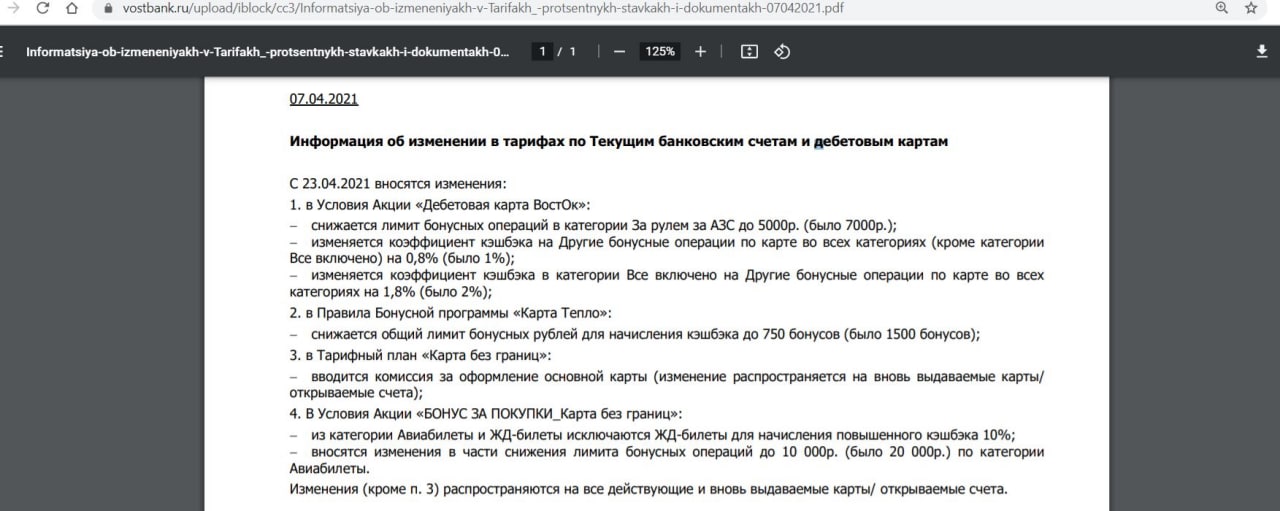Image resolution: width=1280 pixels, height=511 pixels.
Task: Download the PDF with download icon
Action: (1261, 52)
